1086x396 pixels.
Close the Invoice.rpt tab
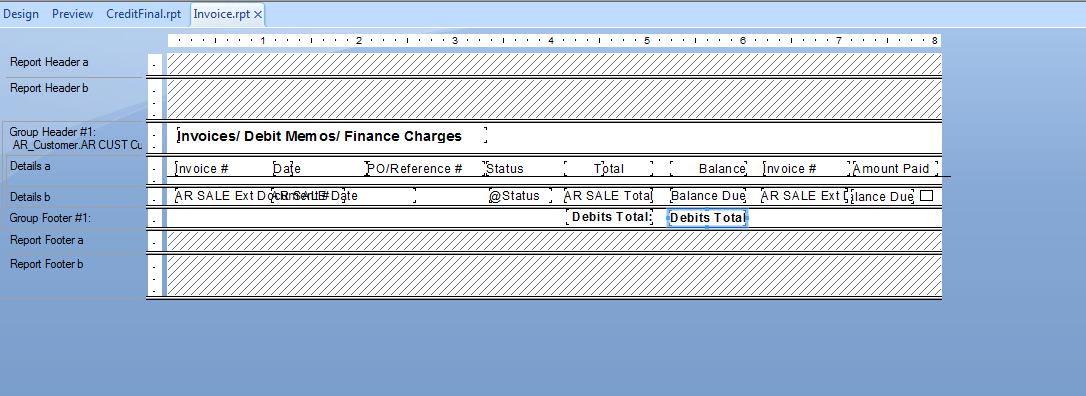pyautogui.click(x=258, y=14)
